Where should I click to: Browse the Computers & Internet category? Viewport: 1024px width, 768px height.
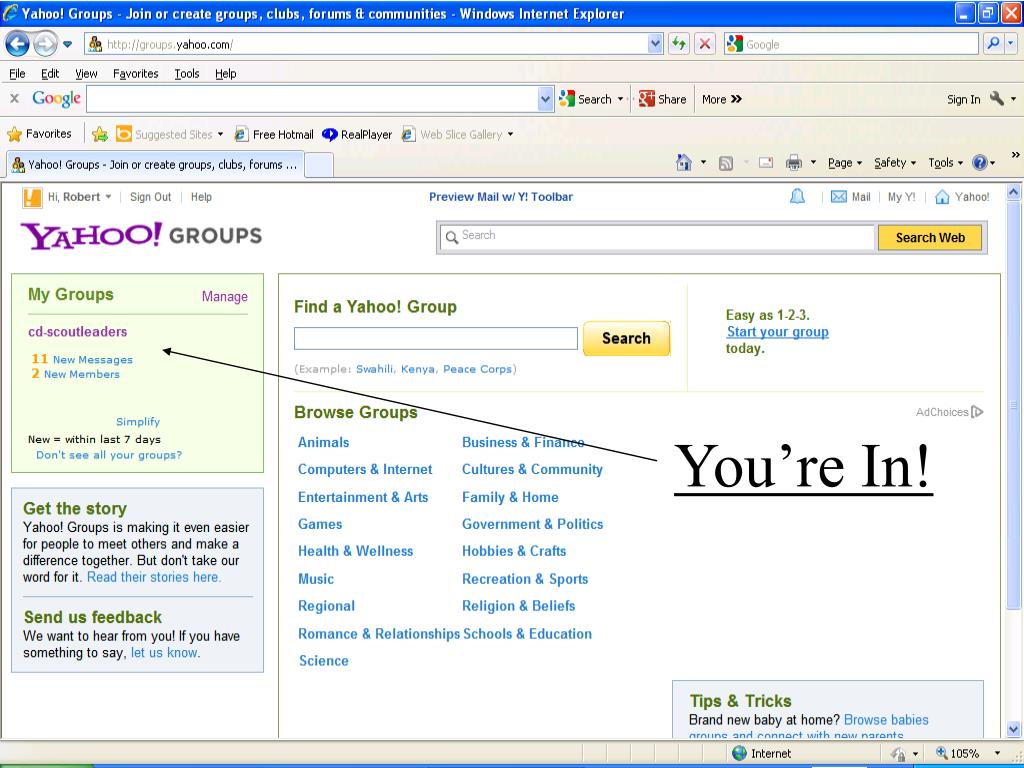pyautogui.click(x=365, y=469)
